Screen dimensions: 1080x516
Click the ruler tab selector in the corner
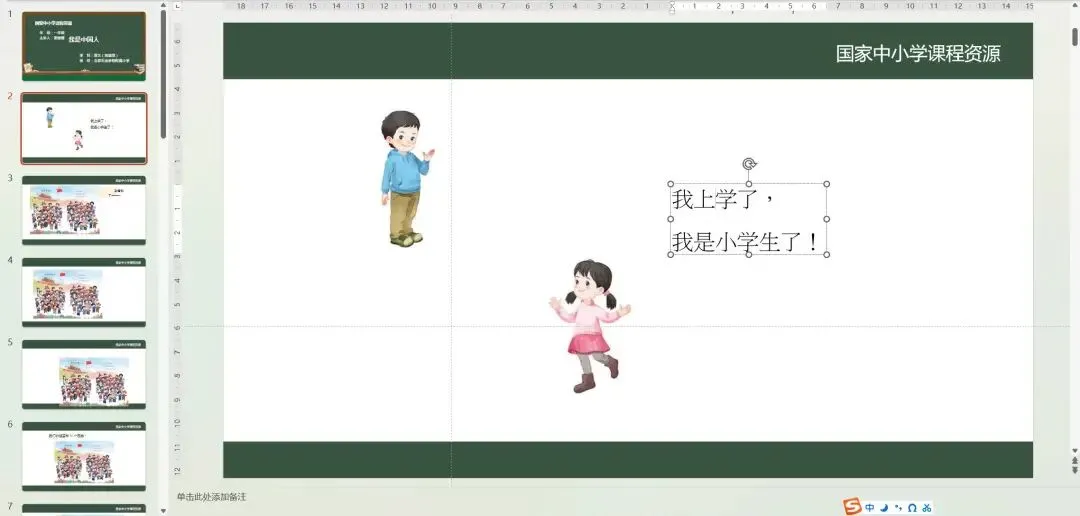[x=178, y=6]
